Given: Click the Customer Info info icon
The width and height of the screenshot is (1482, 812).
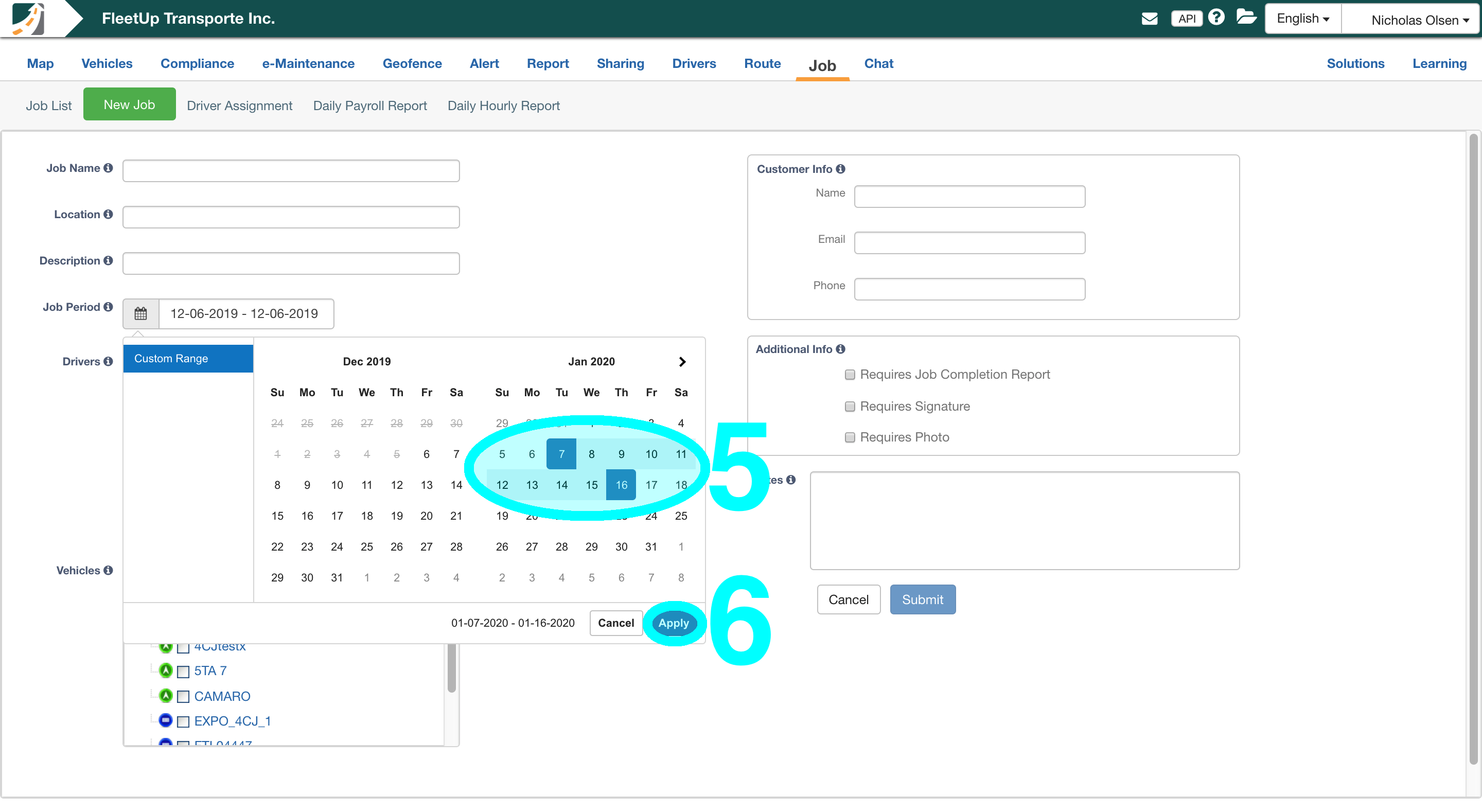Looking at the screenshot, I should pos(840,169).
